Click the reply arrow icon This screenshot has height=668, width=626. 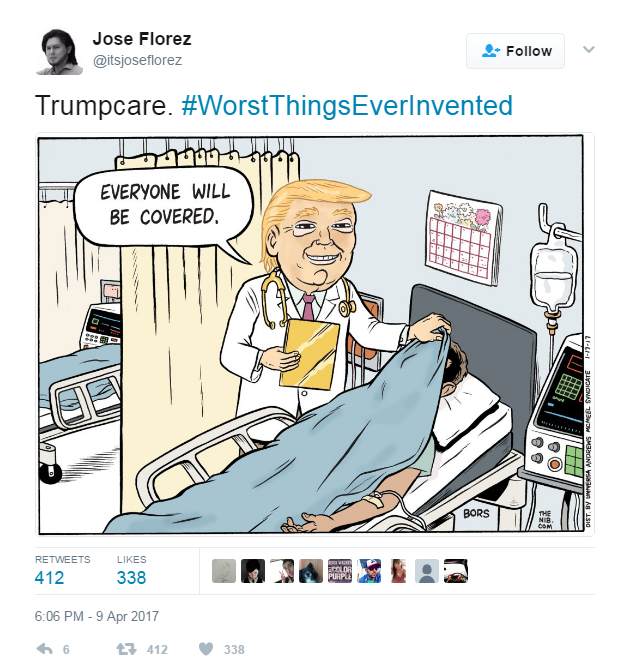pos(45,649)
